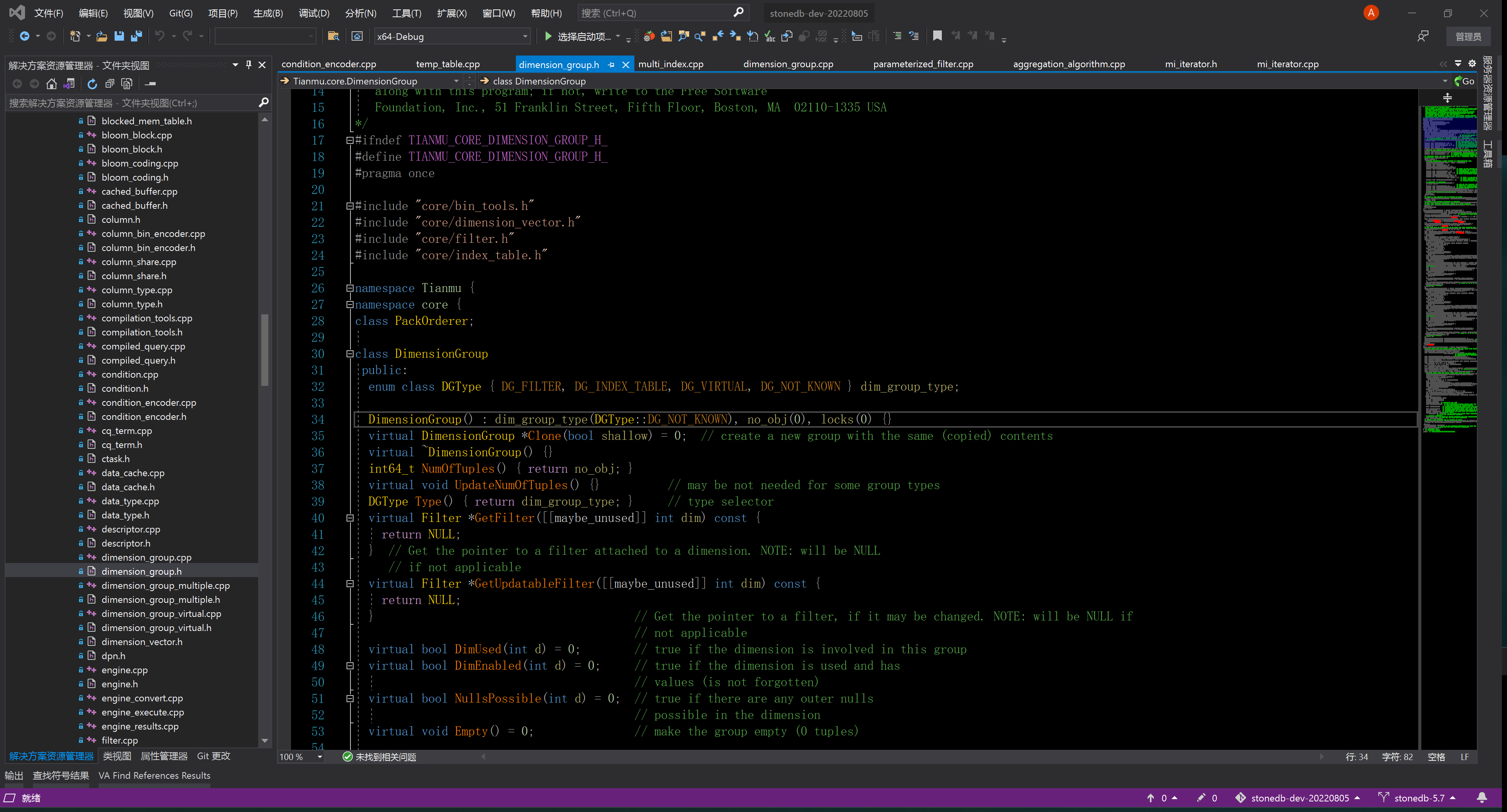The image size is (1507, 812).
Task: Click the Navigate Backward arrow in toolbar
Action: tap(24, 36)
